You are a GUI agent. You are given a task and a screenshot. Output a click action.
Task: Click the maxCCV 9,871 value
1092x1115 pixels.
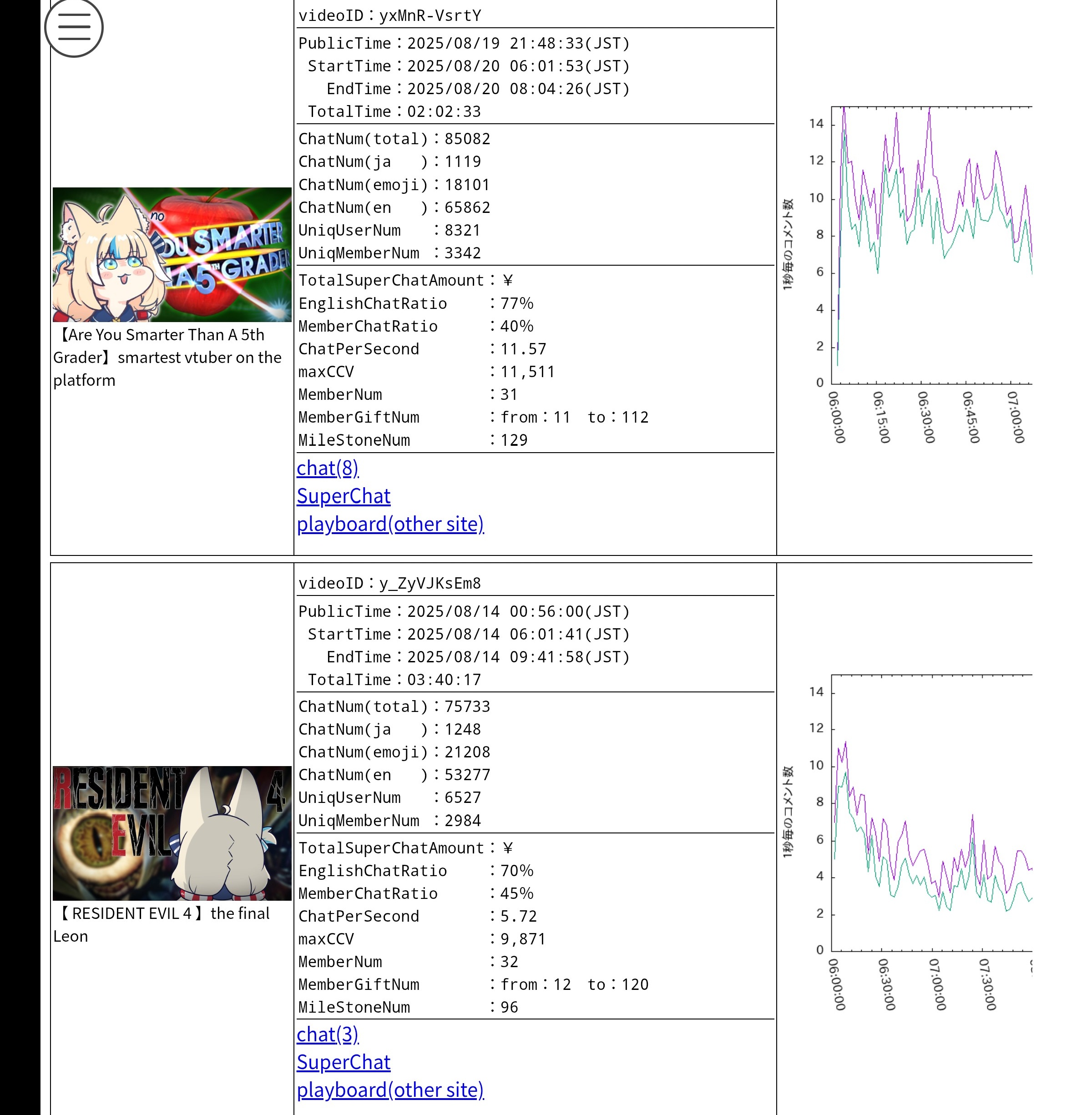click(x=522, y=939)
